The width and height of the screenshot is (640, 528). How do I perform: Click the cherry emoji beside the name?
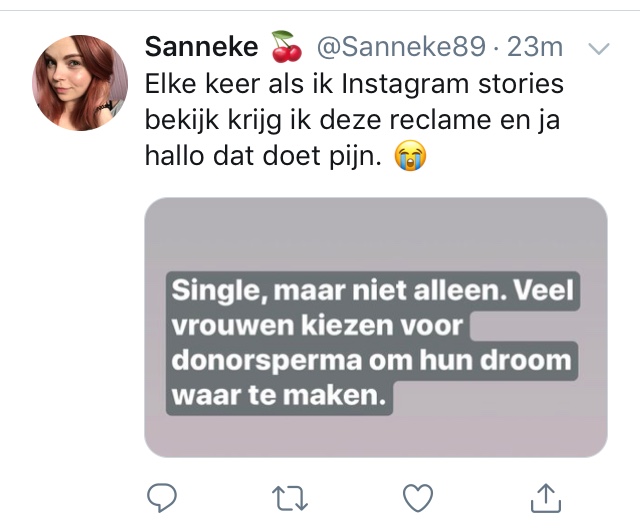pos(286,47)
